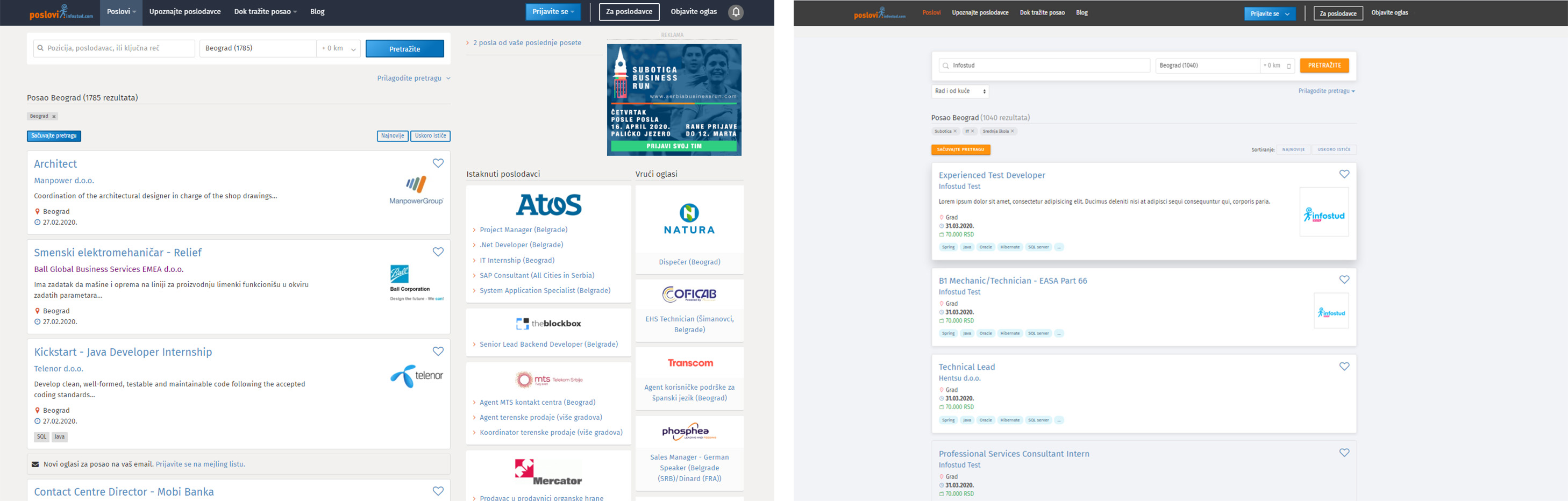1568x501 pixels.
Task: Click NAJNOVIJE sort option on right page
Action: pos(1293,150)
